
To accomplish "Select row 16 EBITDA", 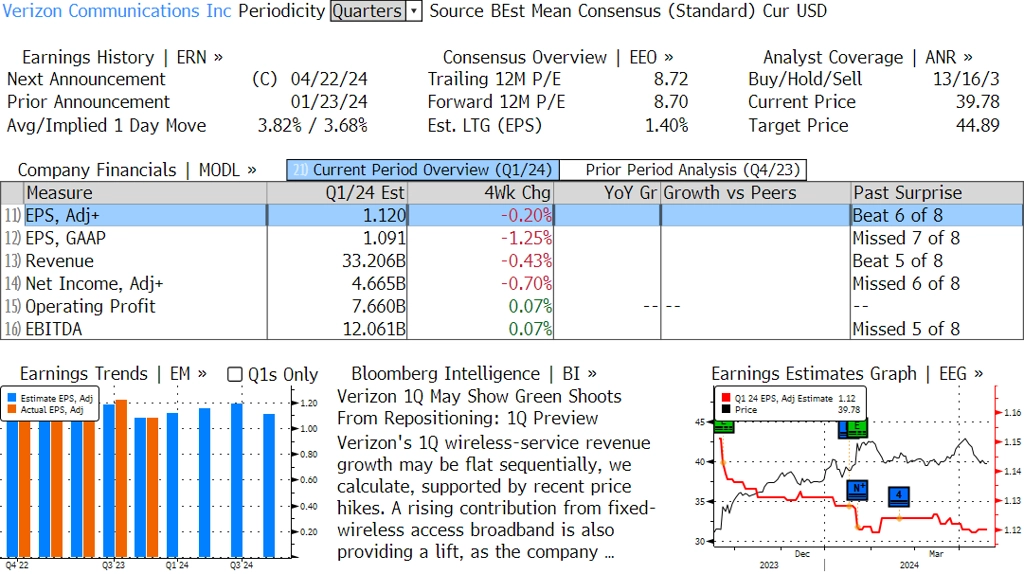I will click(511, 329).
